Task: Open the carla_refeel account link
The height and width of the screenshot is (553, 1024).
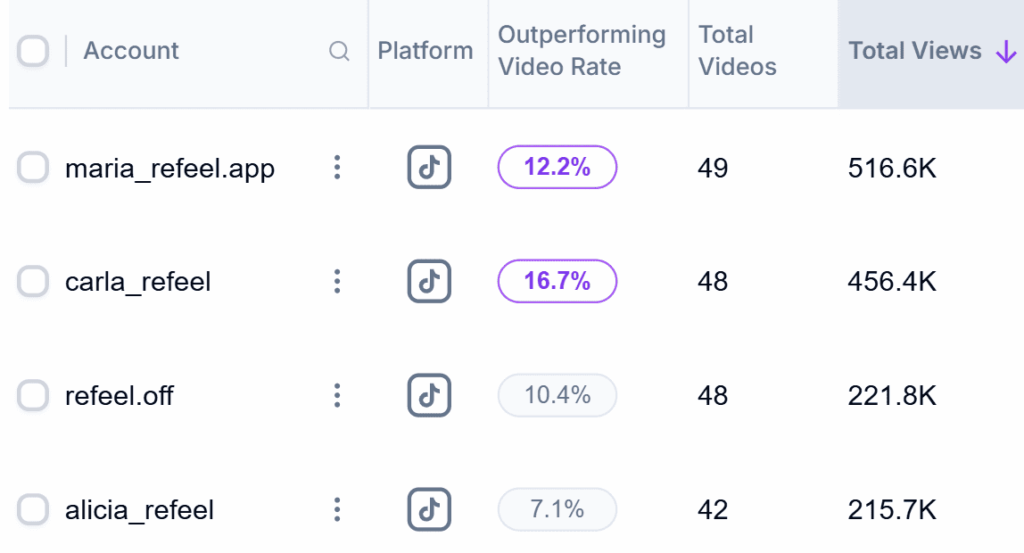Action: [x=137, y=283]
